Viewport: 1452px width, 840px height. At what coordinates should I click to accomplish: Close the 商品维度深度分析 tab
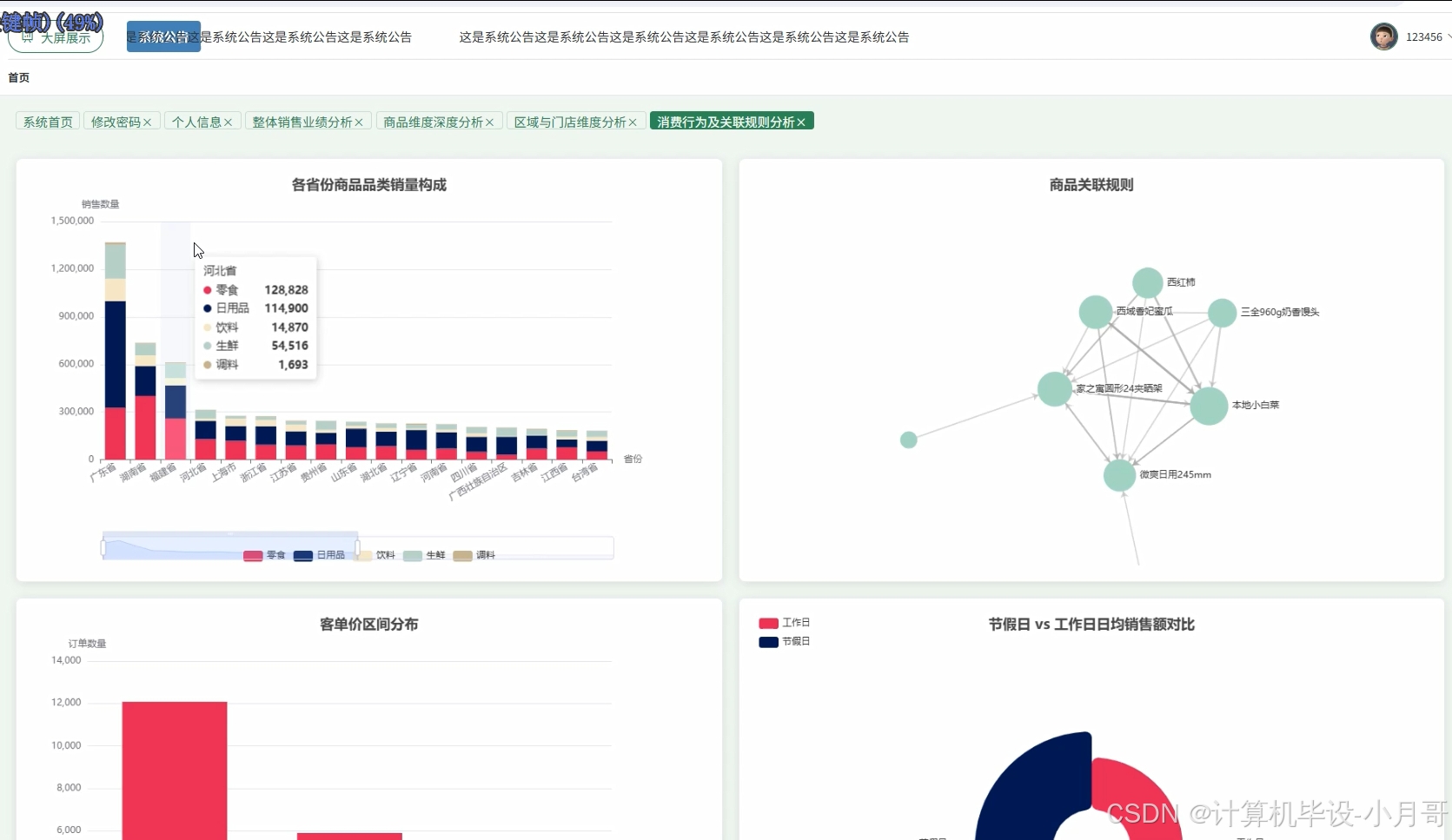(490, 122)
